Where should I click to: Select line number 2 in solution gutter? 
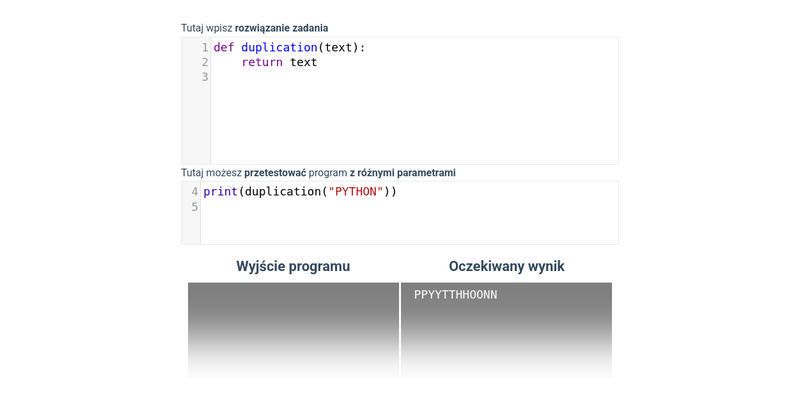(x=205, y=62)
